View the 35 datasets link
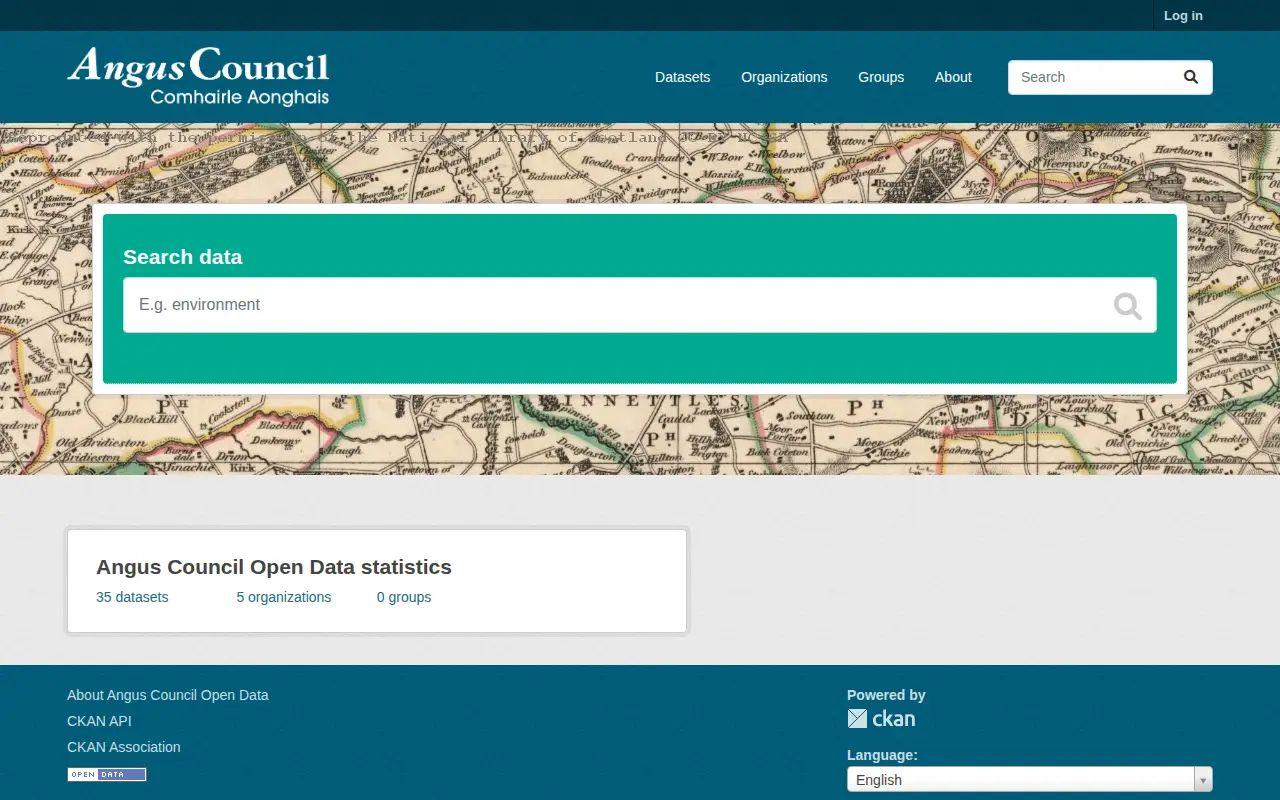This screenshot has width=1280, height=800. point(132,597)
